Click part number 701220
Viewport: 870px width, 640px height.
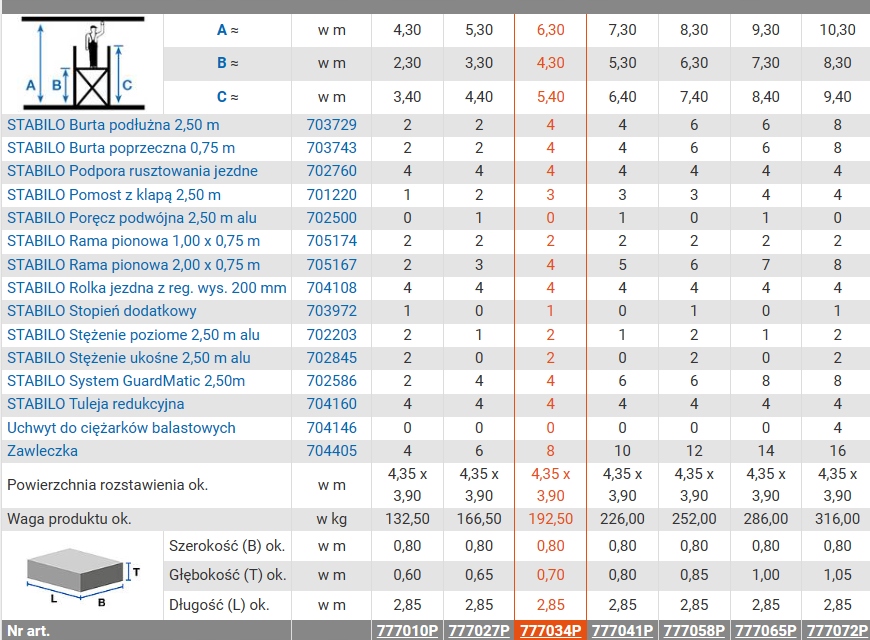332,195
